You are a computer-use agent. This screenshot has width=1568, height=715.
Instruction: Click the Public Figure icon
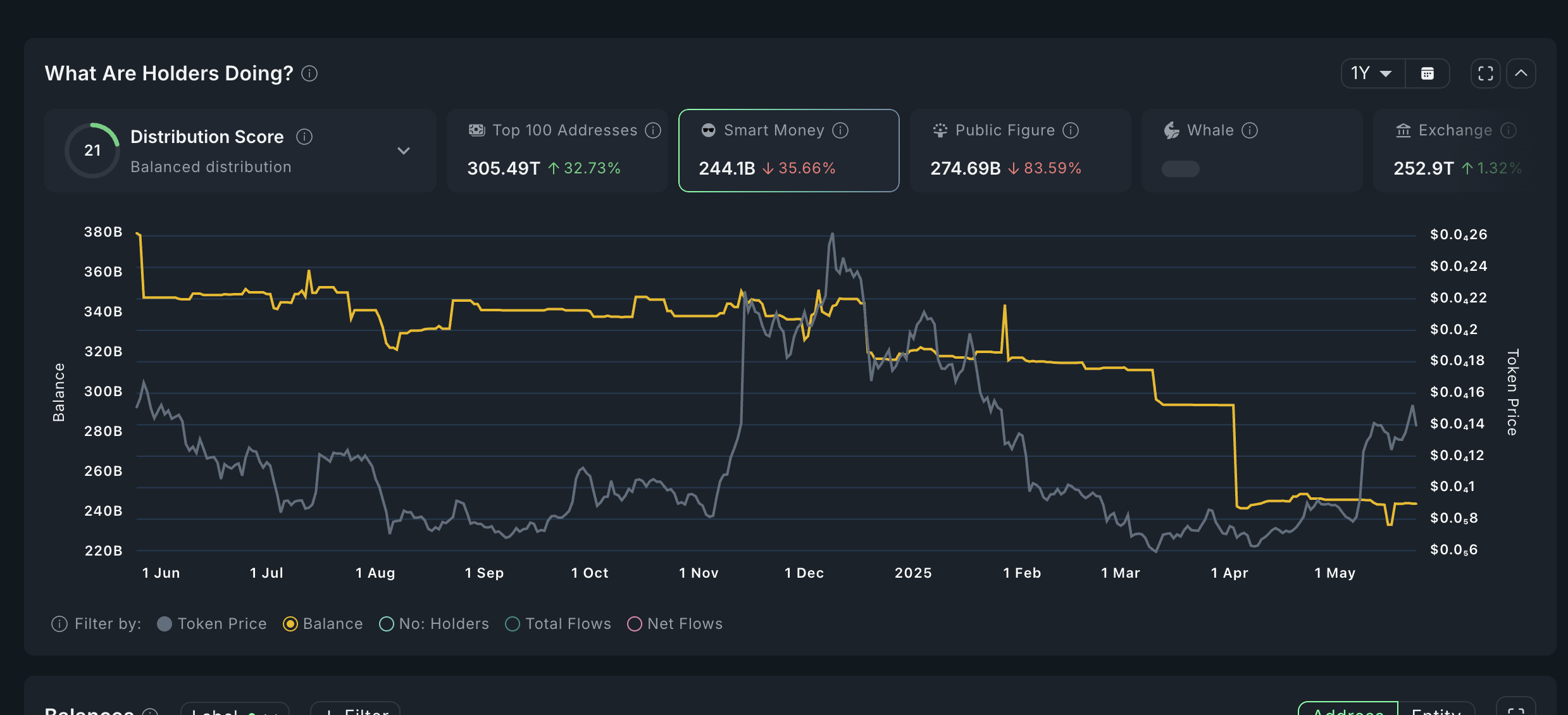[940, 130]
